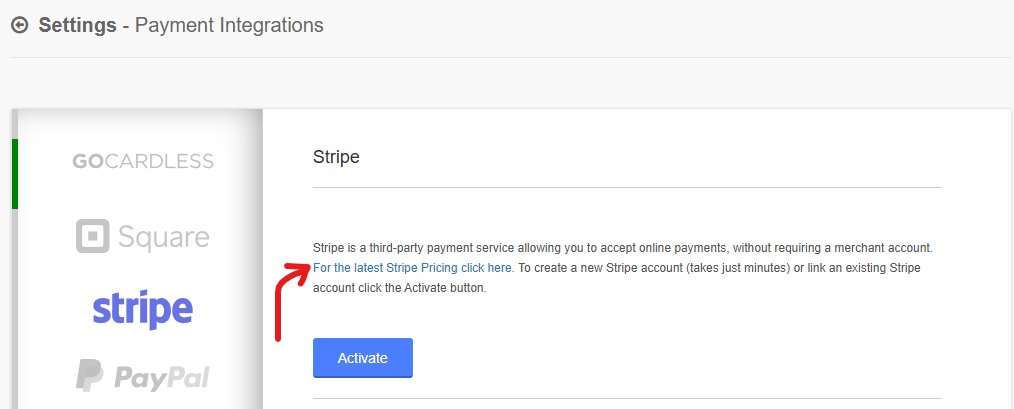Click the back arrow beside Settings
The image size is (1014, 409).
20,26
